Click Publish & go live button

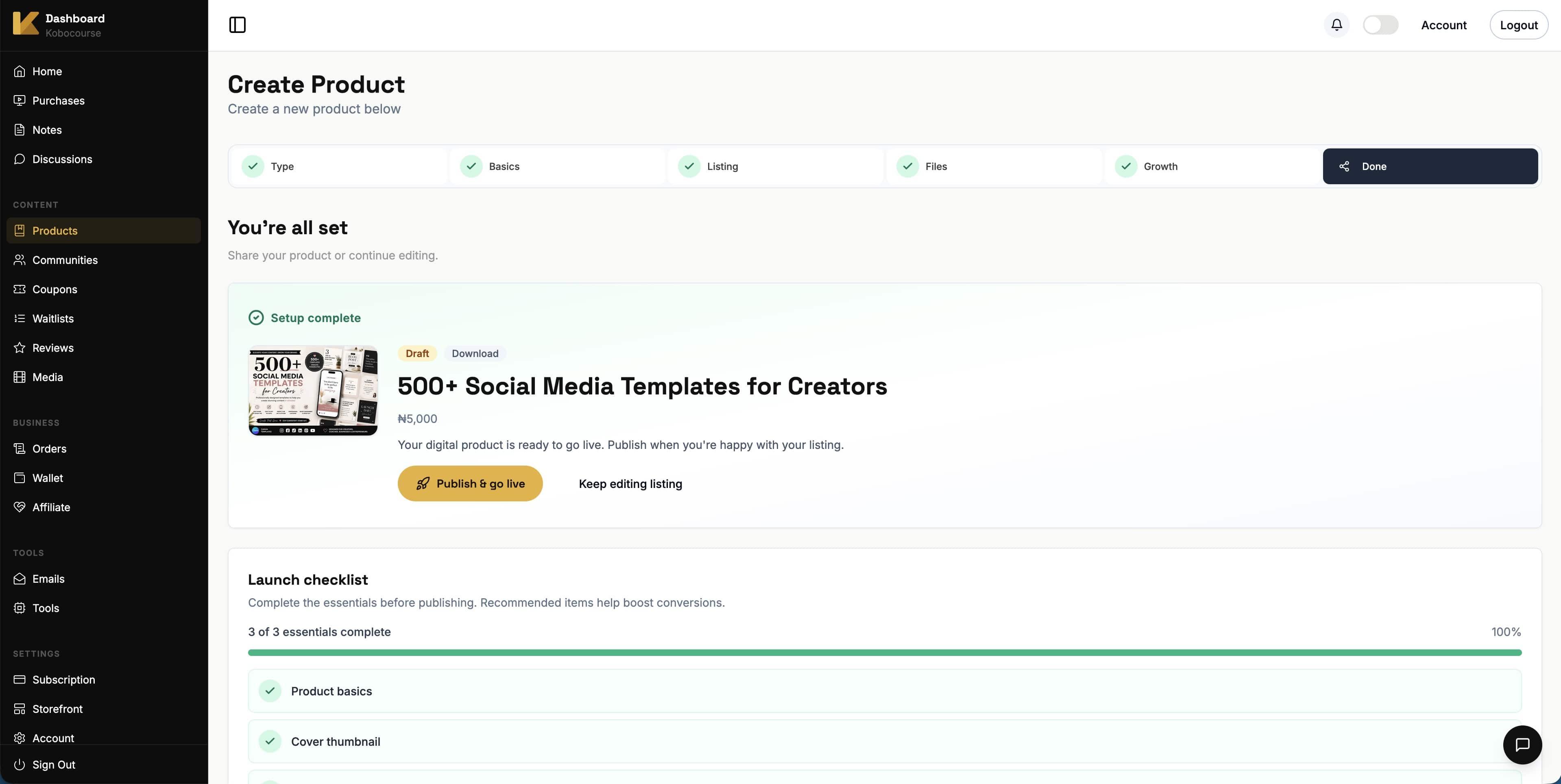[470, 483]
